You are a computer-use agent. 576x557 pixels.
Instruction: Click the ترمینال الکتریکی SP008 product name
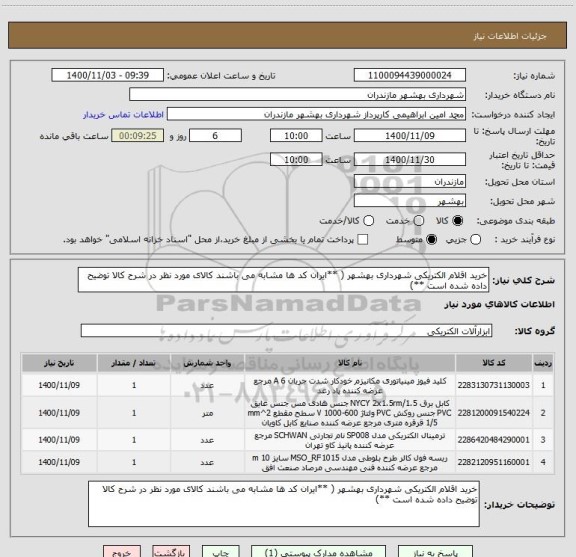[x=350, y=440]
